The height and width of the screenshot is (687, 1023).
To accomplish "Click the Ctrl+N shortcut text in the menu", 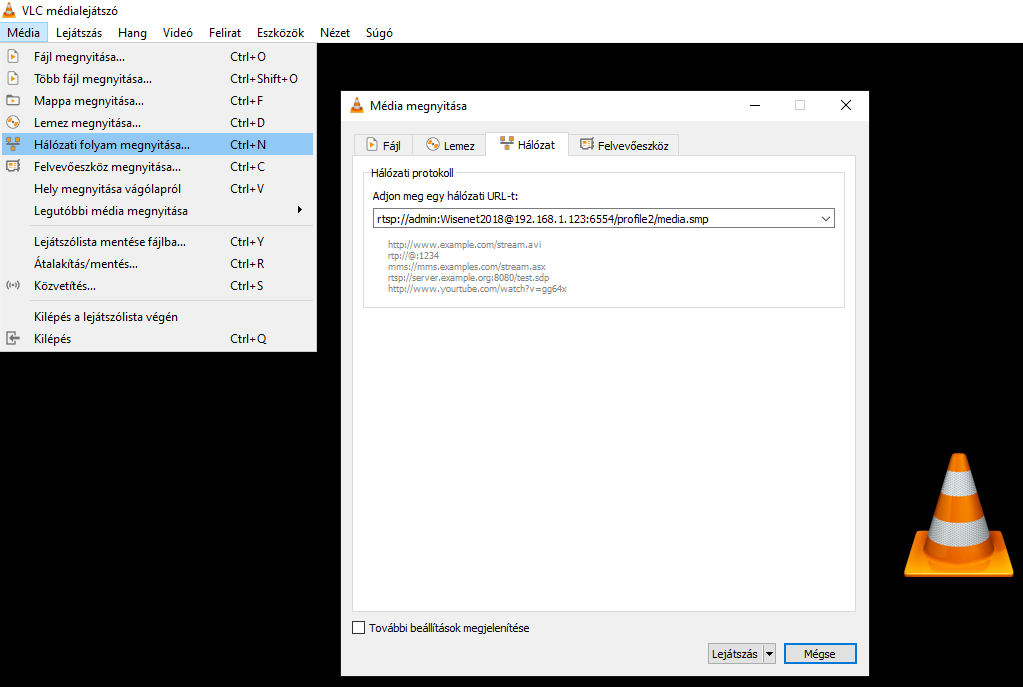I will (x=248, y=145).
